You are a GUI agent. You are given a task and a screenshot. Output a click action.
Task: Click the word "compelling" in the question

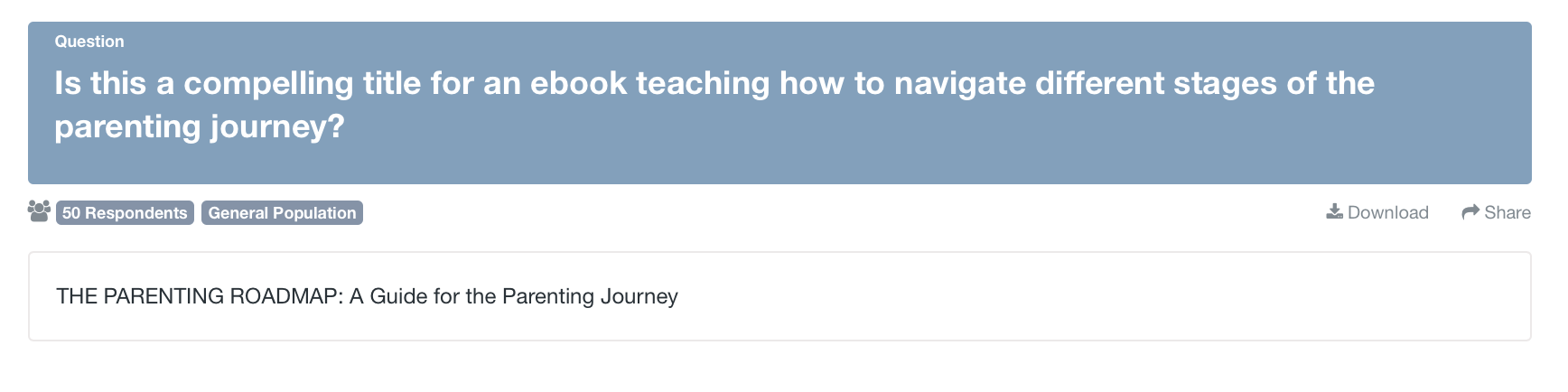click(268, 83)
